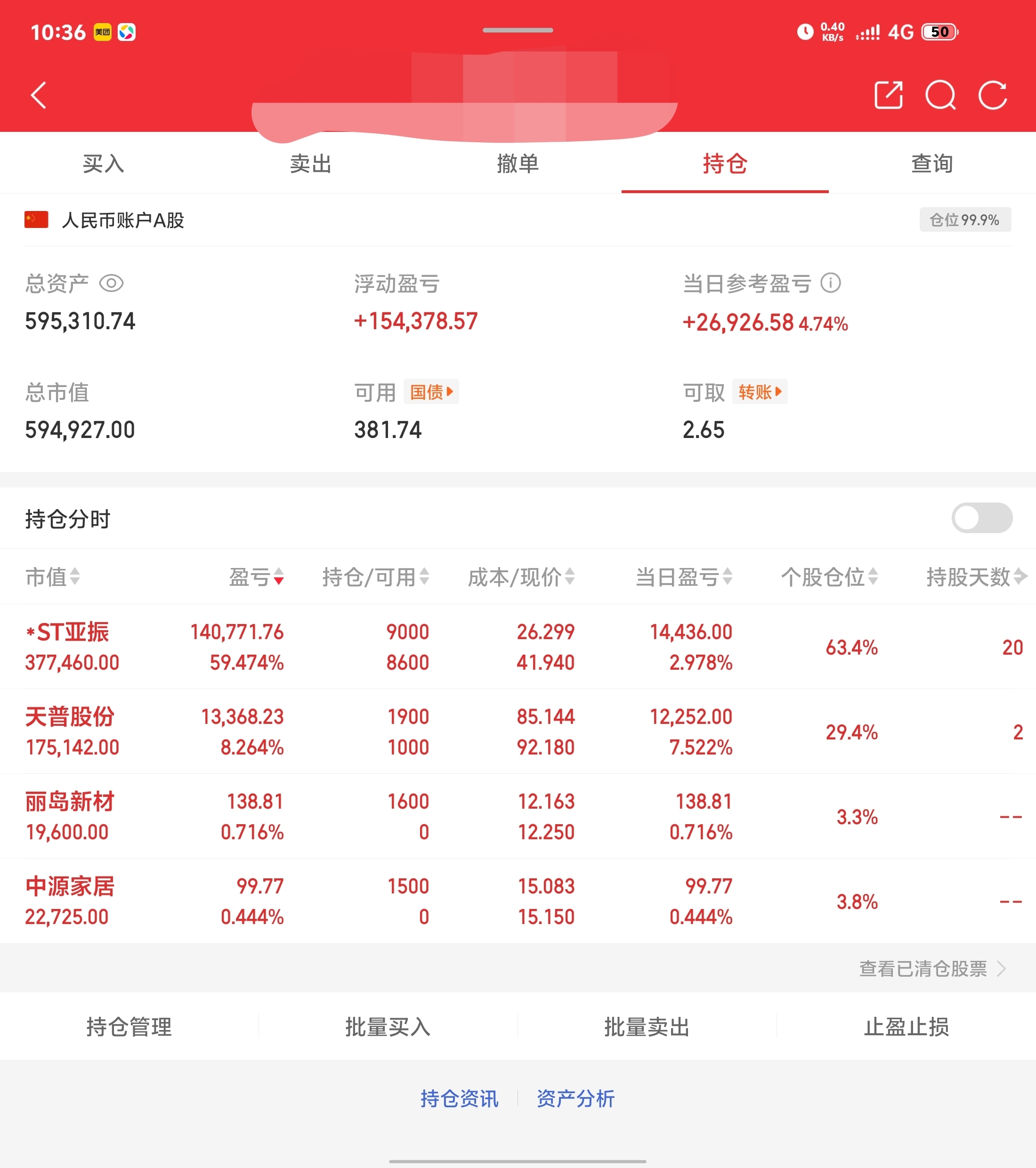
Task: Open 转账 arrow next to 可取
Action: (760, 392)
